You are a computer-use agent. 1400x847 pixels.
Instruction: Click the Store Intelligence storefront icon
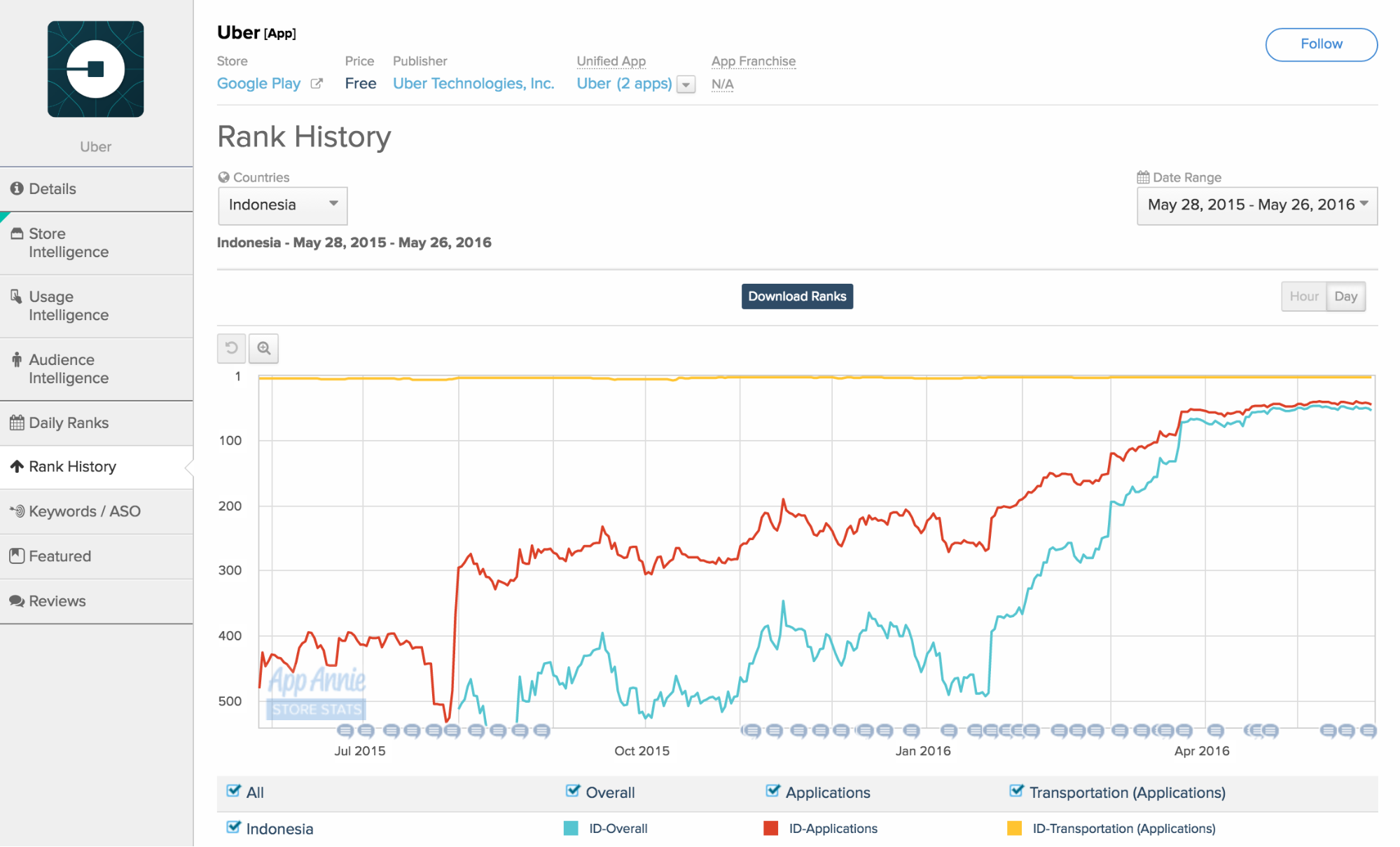[x=17, y=234]
